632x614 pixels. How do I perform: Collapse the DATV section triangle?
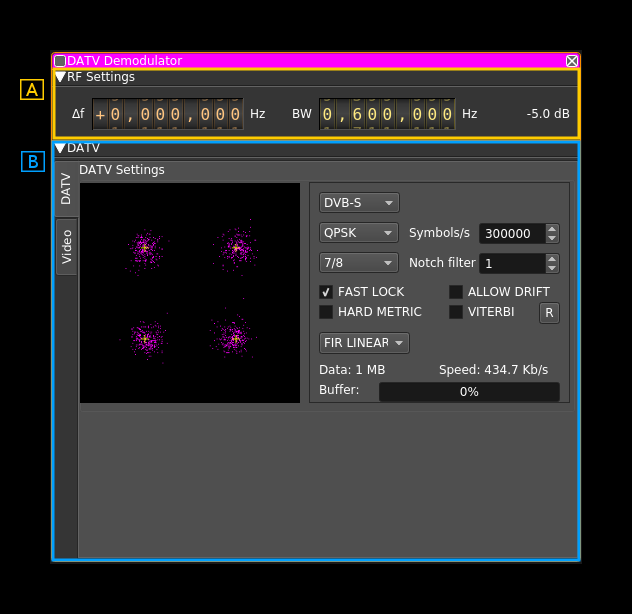(x=60, y=148)
